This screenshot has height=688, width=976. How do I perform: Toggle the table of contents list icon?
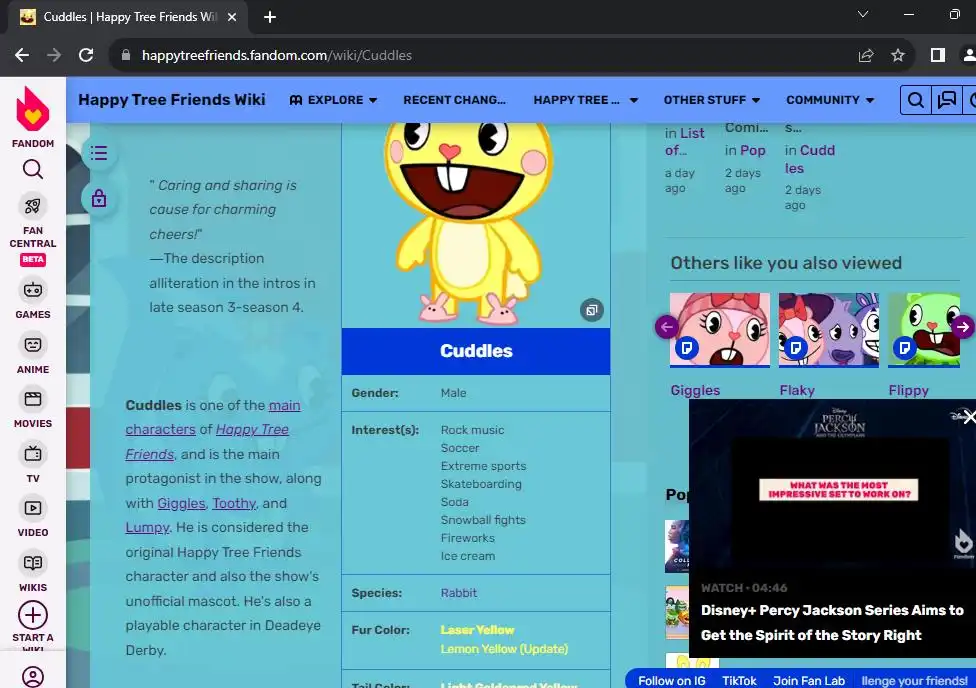pyautogui.click(x=99, y=153)
